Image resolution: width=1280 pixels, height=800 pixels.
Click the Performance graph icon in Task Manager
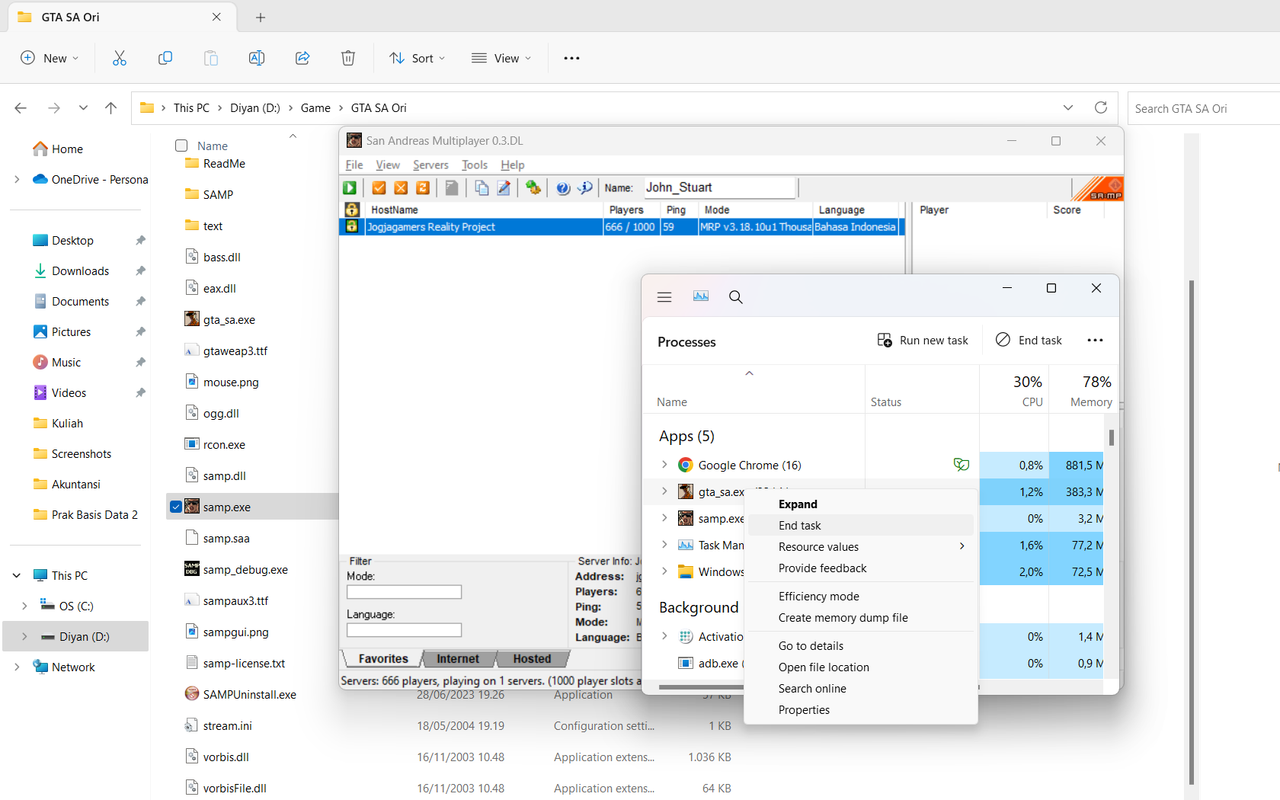(x=700, y=297)
